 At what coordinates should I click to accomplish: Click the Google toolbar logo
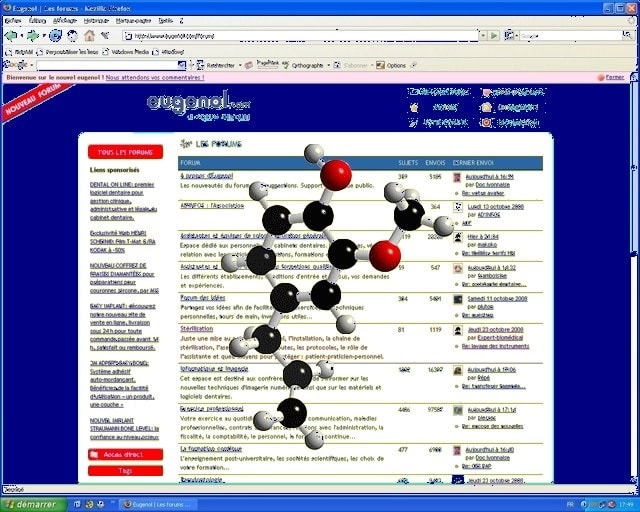[15, 65]
